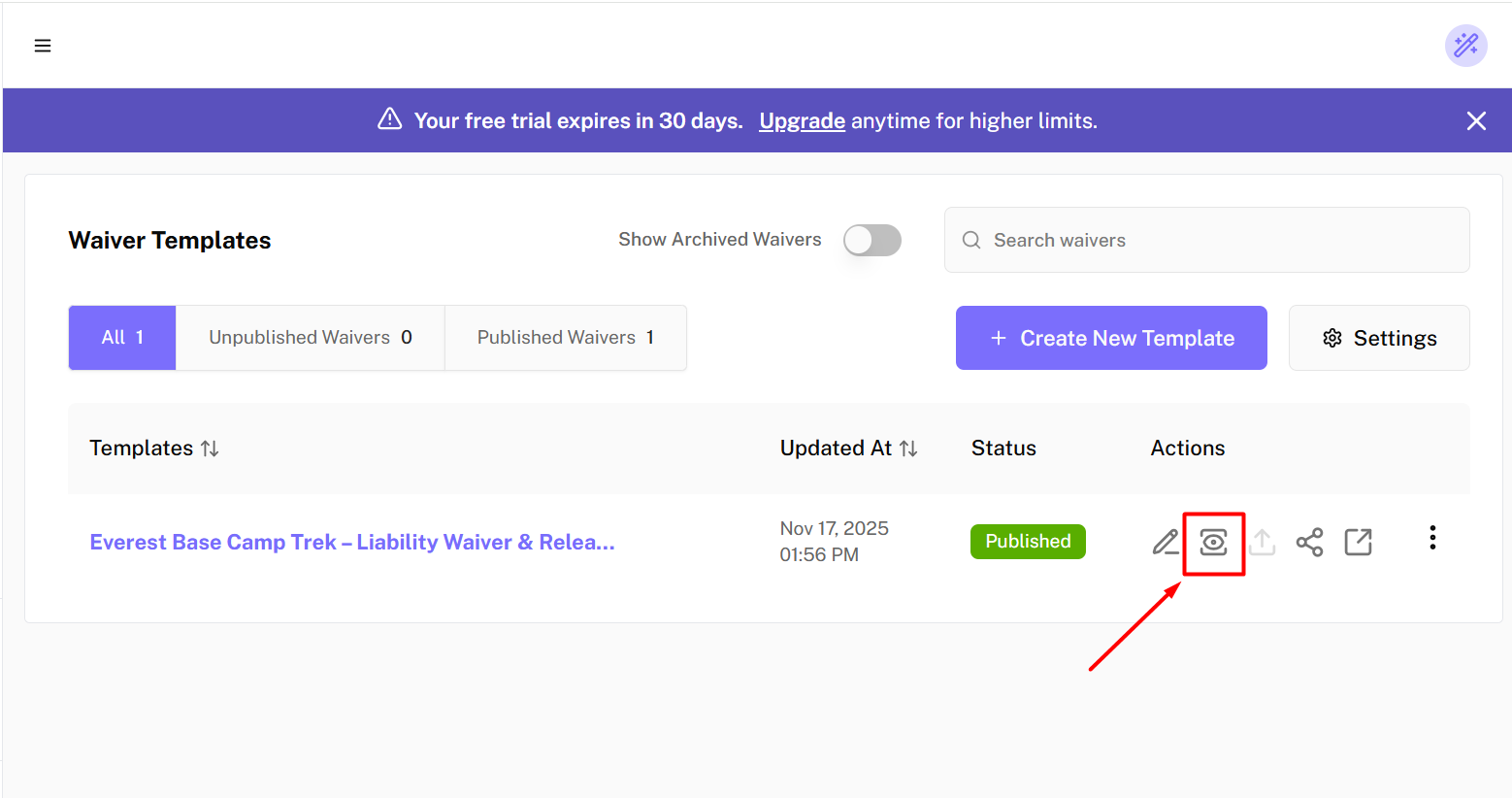Toggle Show Archived Waivers switch
1512x798 pixels.
[x=871, y=240]
